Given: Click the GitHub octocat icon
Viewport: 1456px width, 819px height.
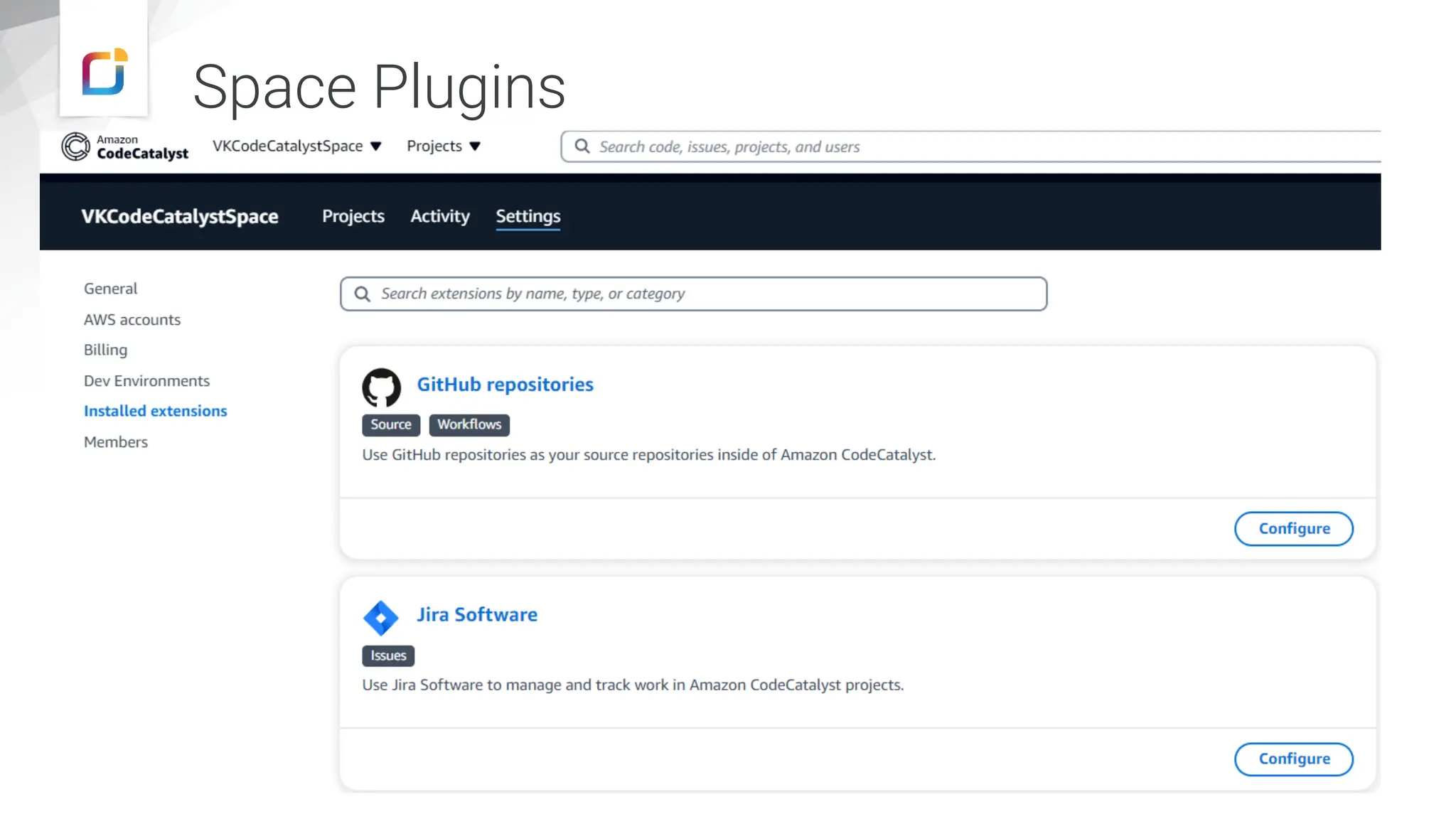Looking at the screenshot, I should (381, 387).
